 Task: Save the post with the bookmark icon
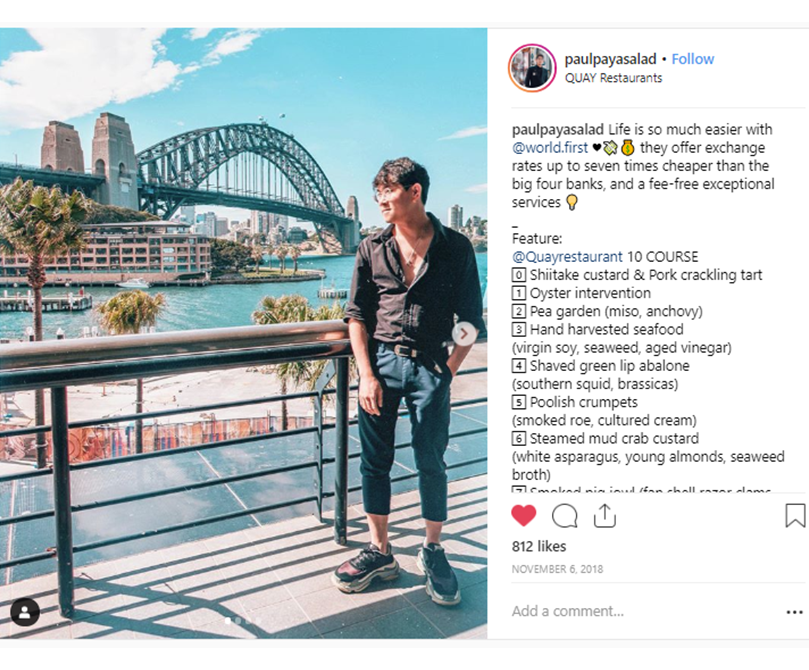[795, 516]
